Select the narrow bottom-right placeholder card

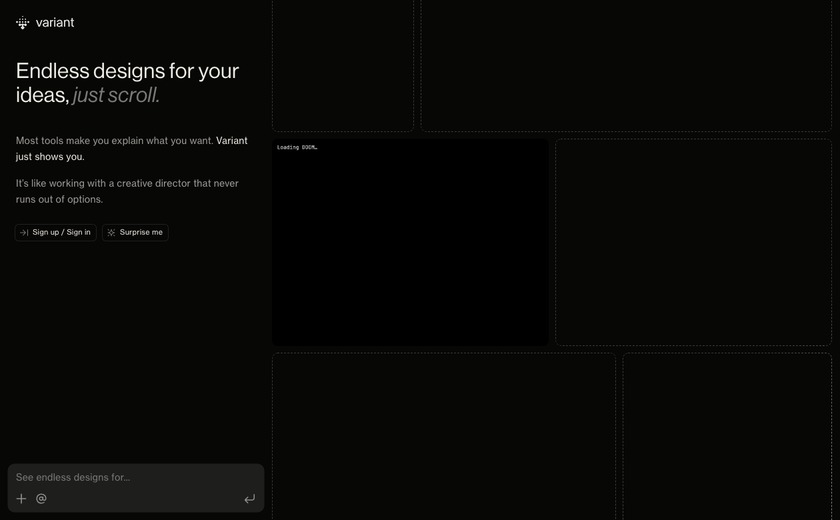[x=728, y=436]
